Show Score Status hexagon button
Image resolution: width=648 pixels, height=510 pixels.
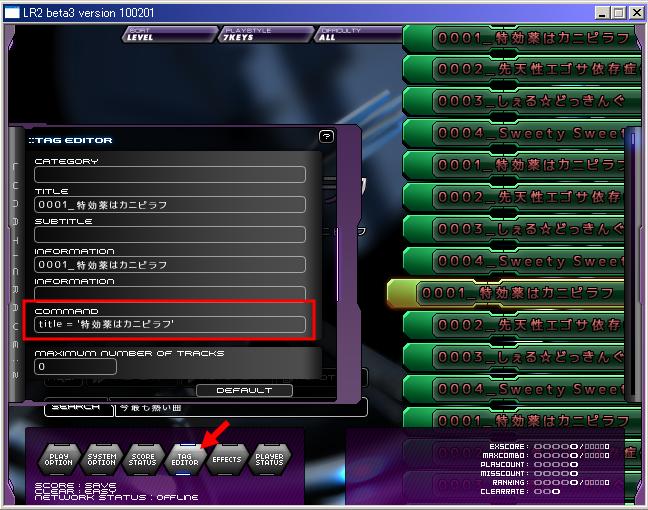(143, 460)
